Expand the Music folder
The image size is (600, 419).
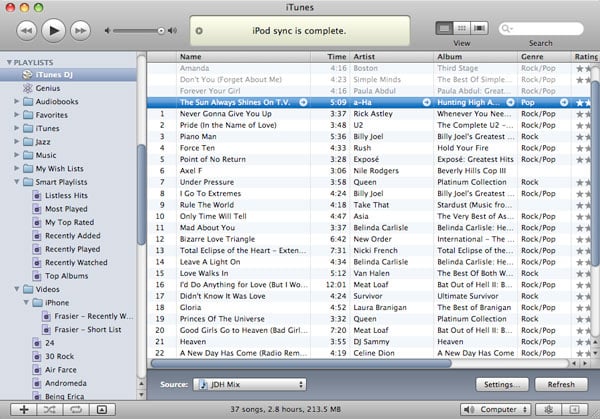point(16,155)
